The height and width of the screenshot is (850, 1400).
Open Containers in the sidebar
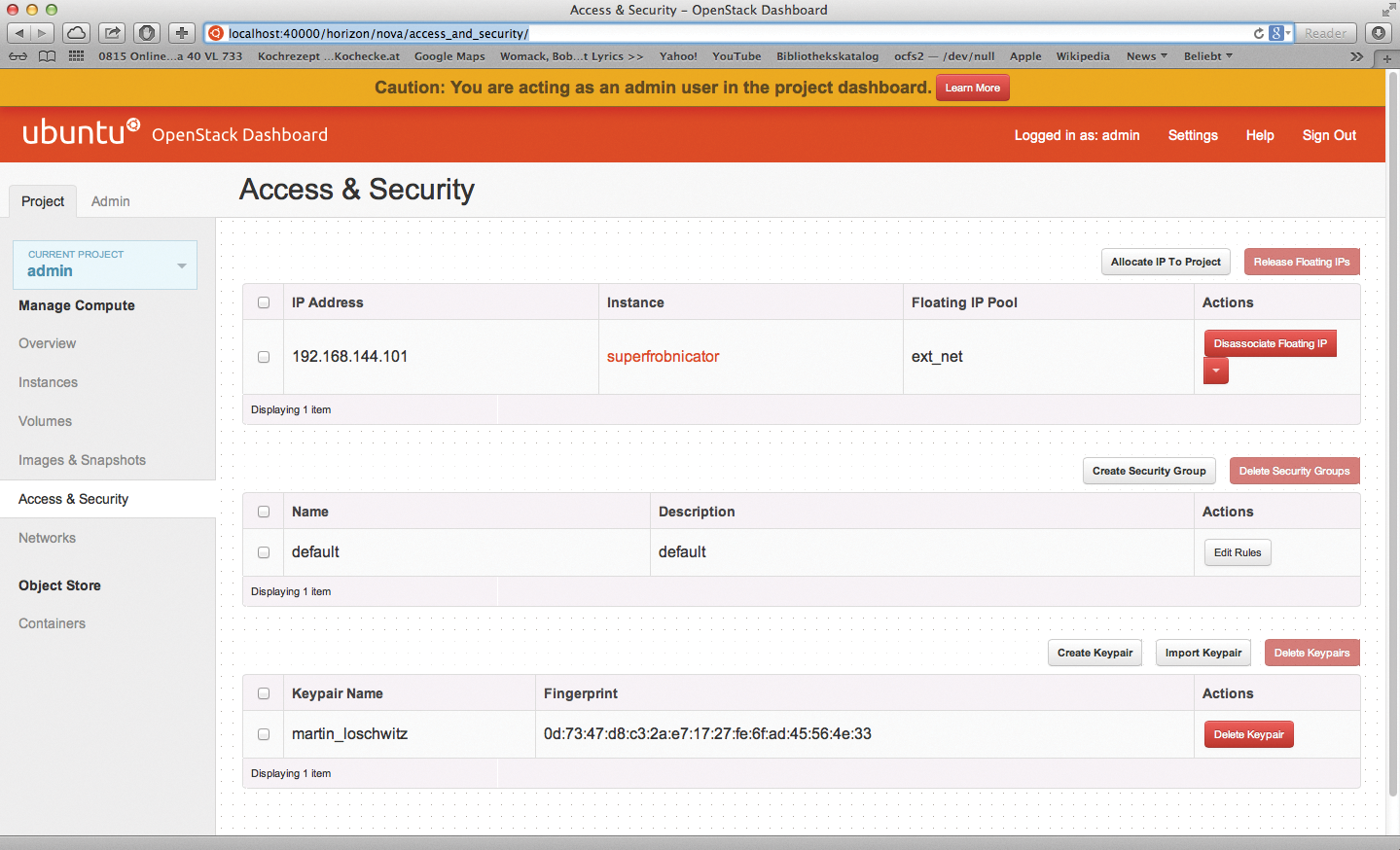52,623
